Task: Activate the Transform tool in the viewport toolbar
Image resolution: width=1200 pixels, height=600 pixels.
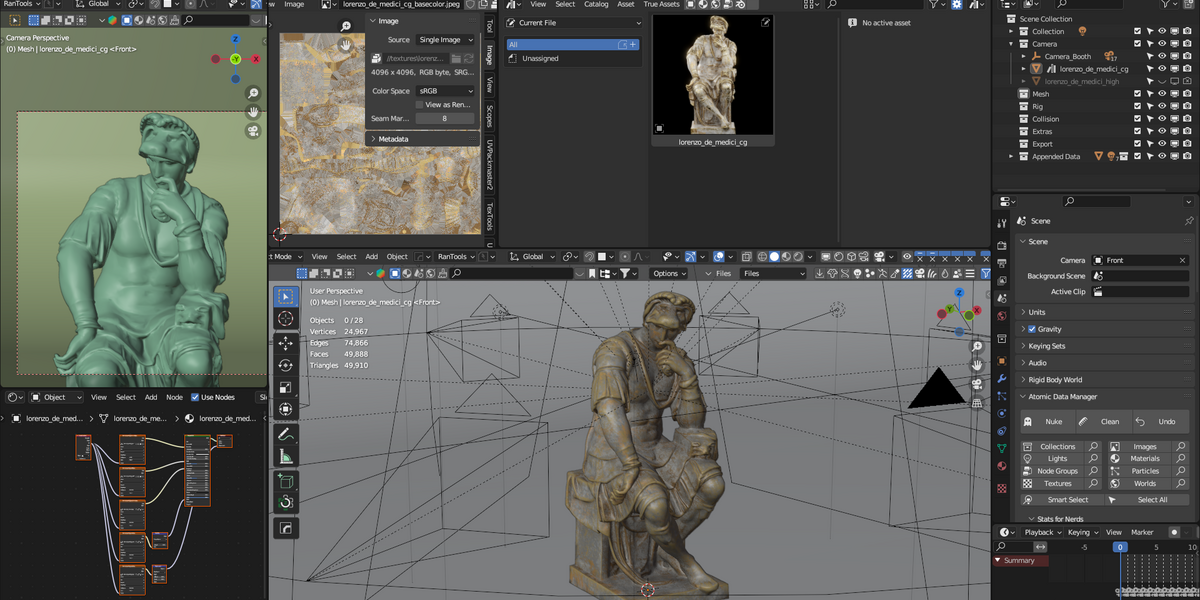Action: [286, 409]
